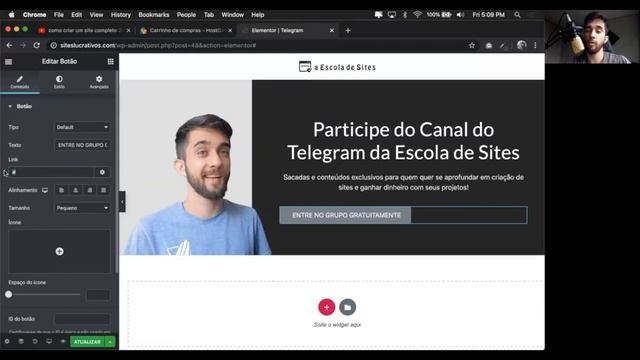Select the heading Participe do Canal do Telegram
Image resolution: width=640 pixels, height=360 pixels.
point(403,141)
